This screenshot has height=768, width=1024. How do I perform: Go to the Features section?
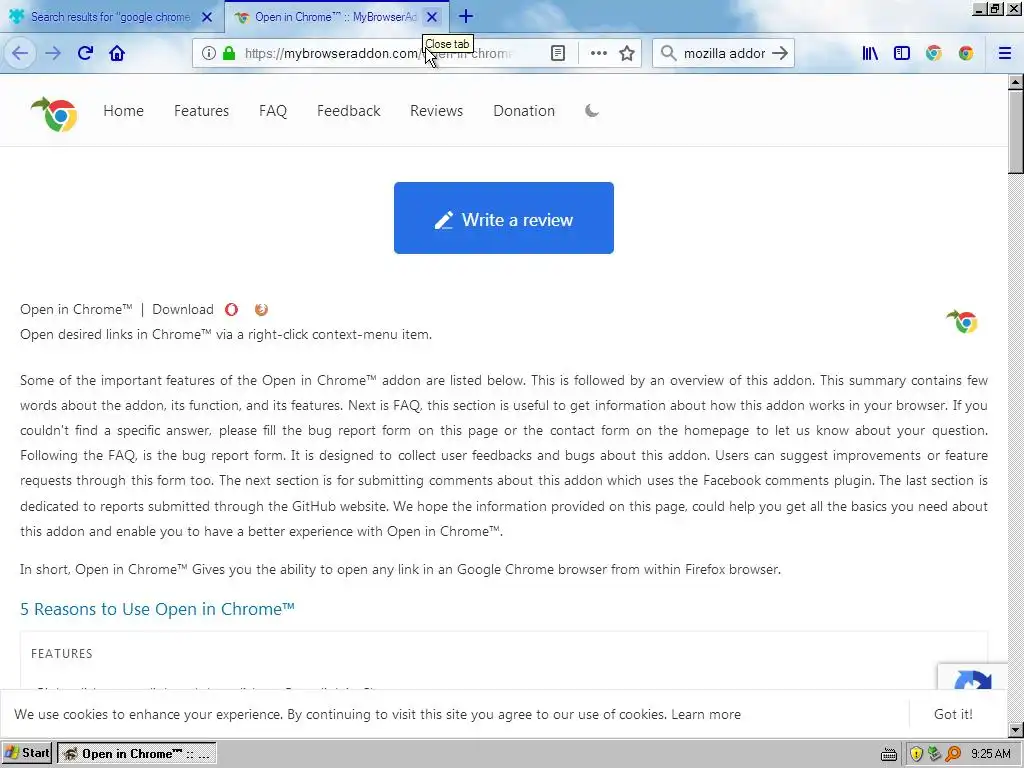click(201, 111)
